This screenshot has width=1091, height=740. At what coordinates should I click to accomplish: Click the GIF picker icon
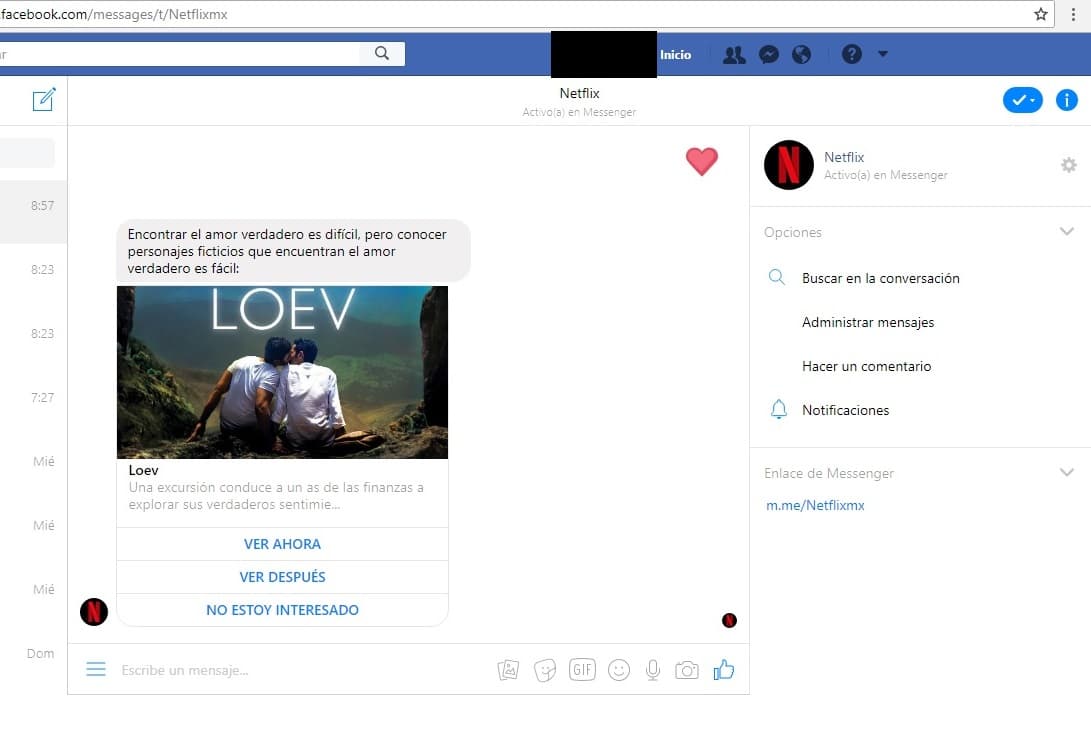(582, 670)
